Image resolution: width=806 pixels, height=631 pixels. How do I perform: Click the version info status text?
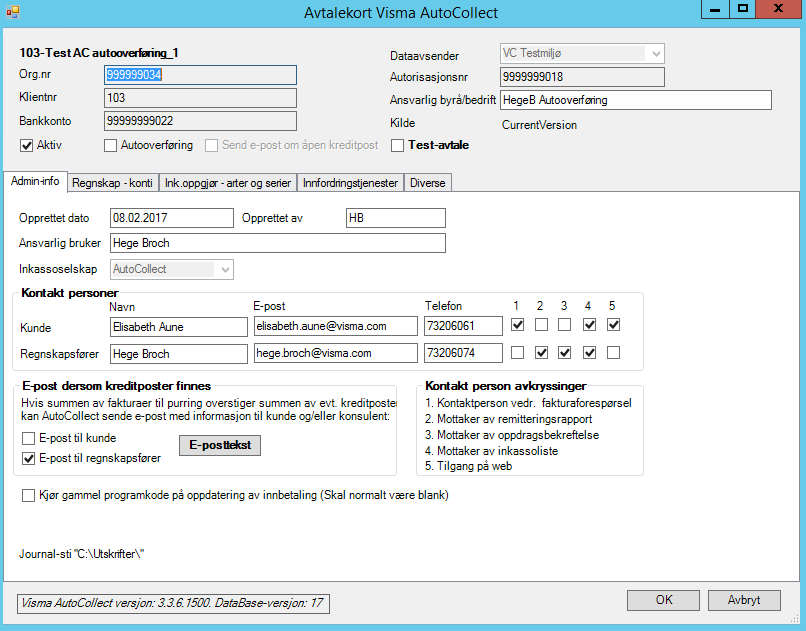pyautogui.click(x=173, y=603)
